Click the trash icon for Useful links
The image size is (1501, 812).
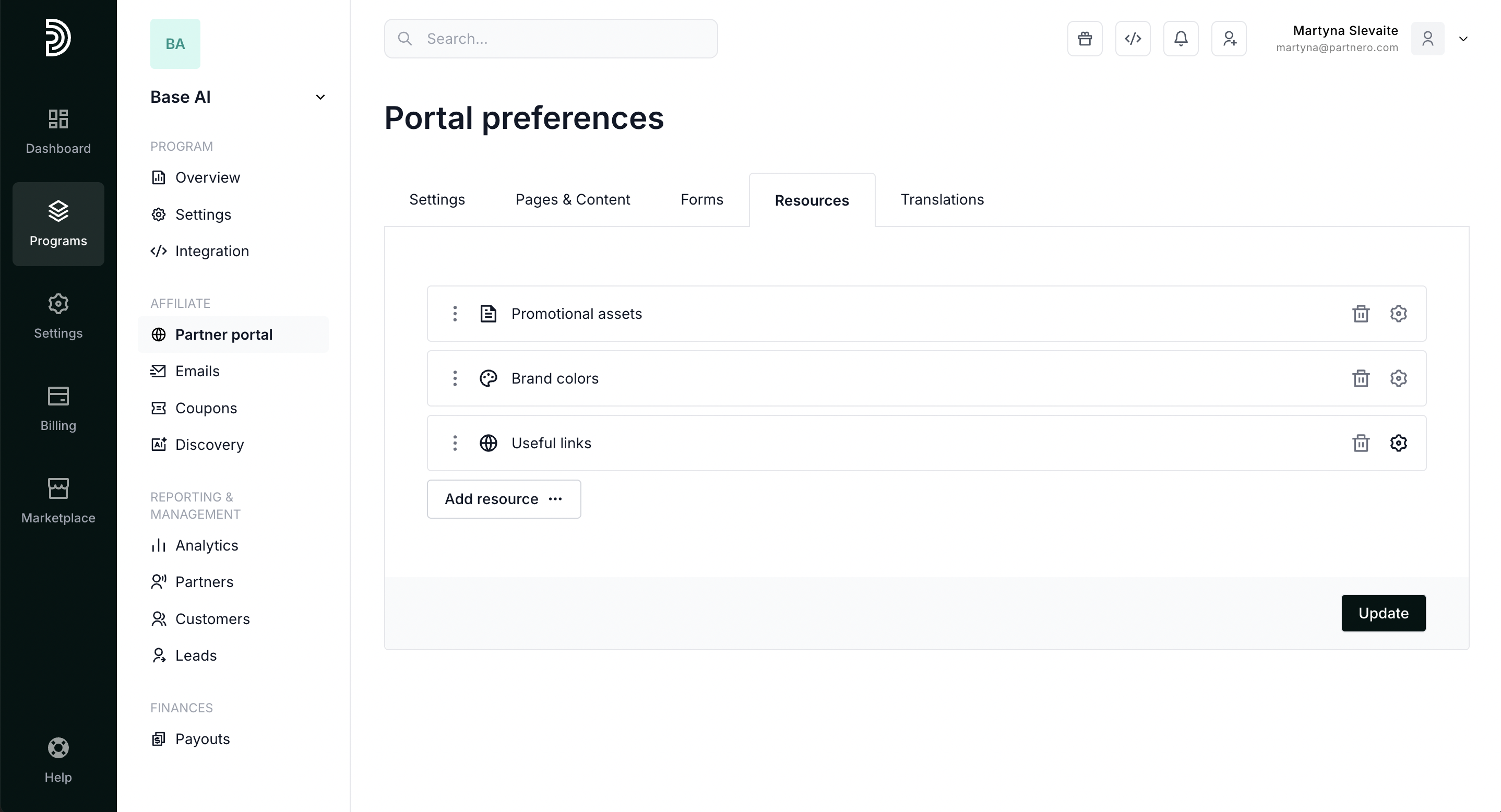click(1361, 443)
